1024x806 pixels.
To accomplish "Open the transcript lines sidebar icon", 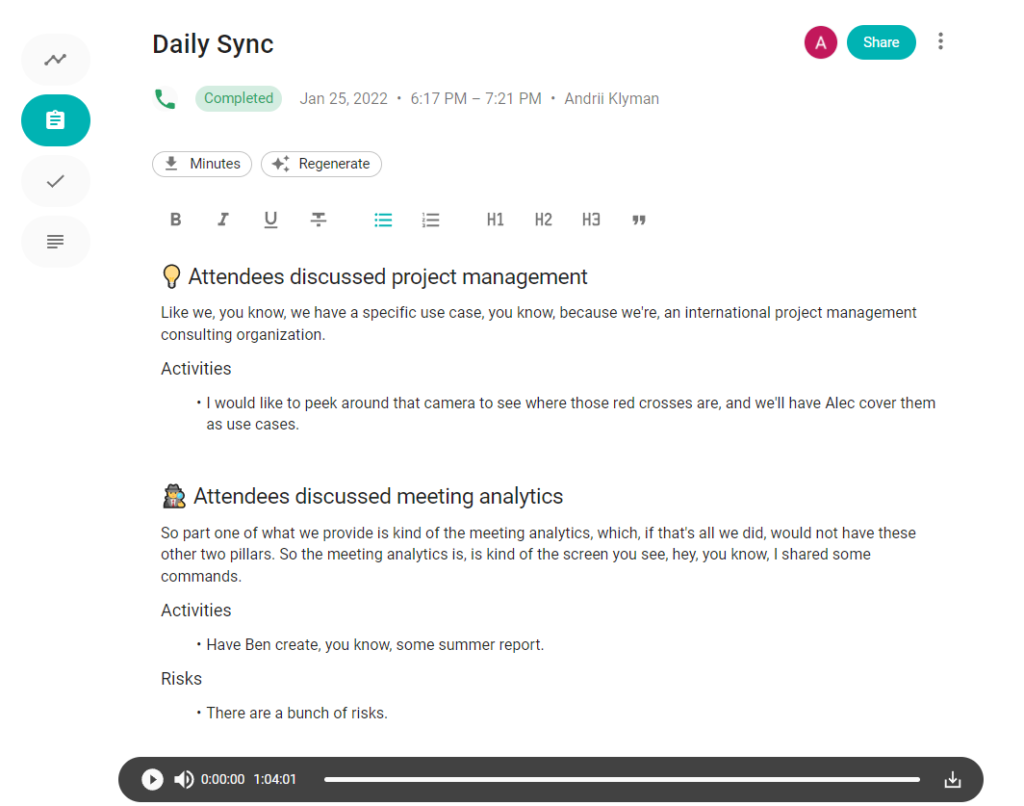I will coord(56,242).
